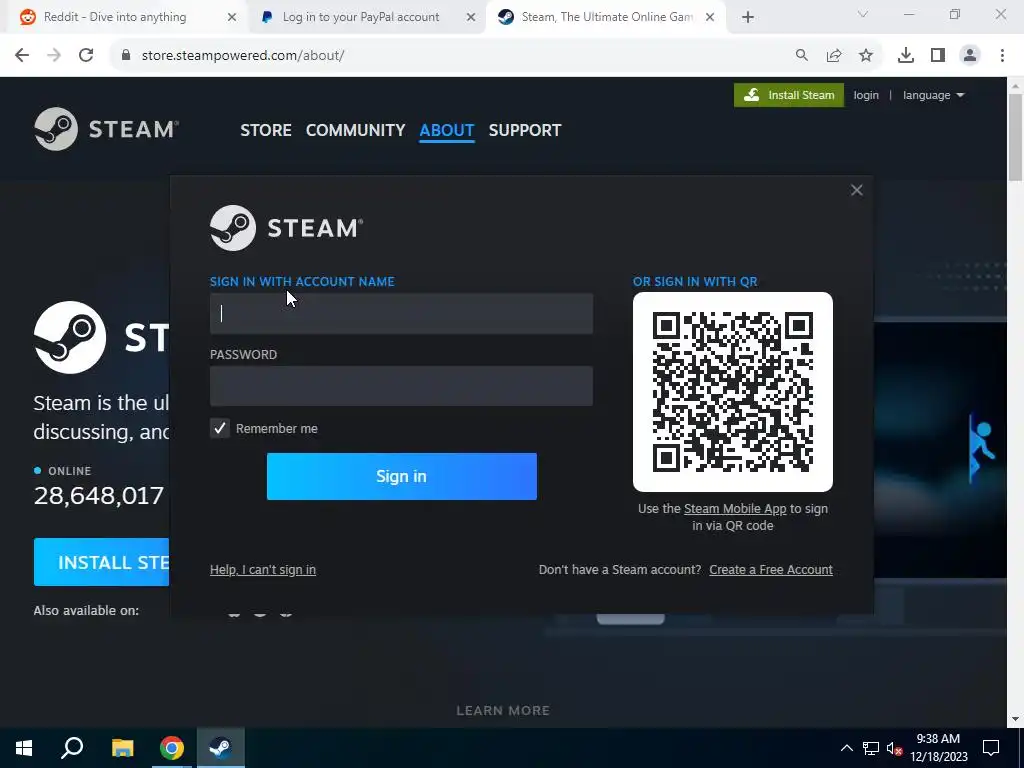1024x768 pixels.
Task: Toggle the Remember me checkbox
Action: tap(219, 428)
